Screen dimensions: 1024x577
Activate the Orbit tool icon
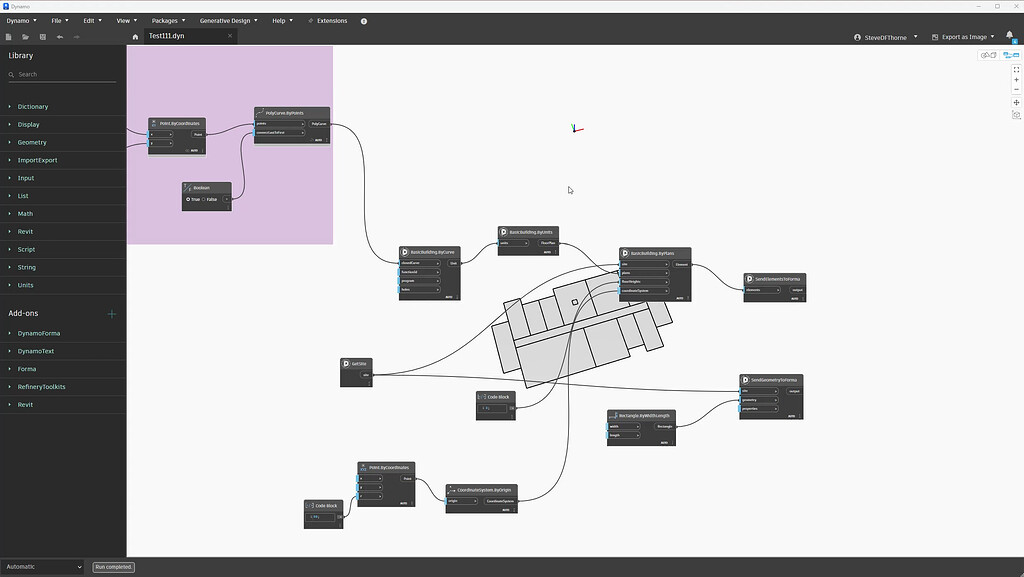tap(1016, 114)
